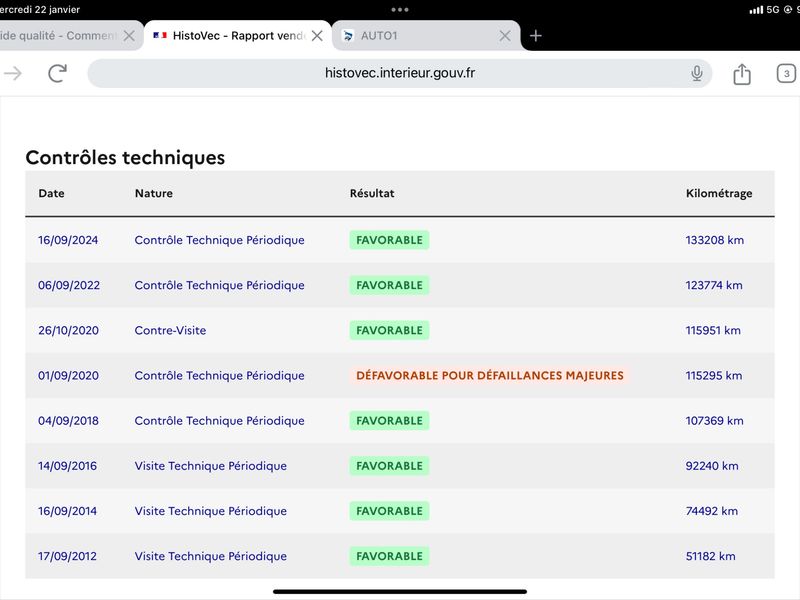Click Visite Technique Périodique in 17/09/2012 row
This screenshot has height=600, width=800.
pos(211,556)
